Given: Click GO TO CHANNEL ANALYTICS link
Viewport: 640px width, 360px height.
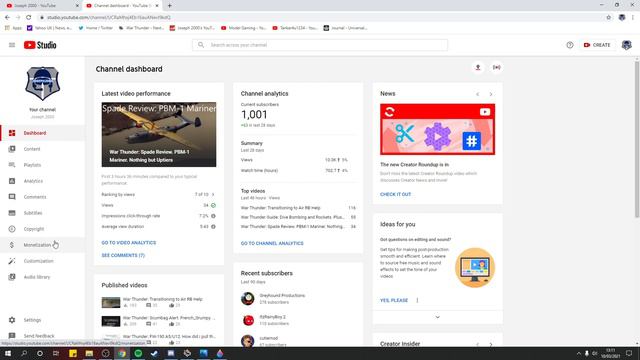Looking at the screenshot, I should 272,243.
